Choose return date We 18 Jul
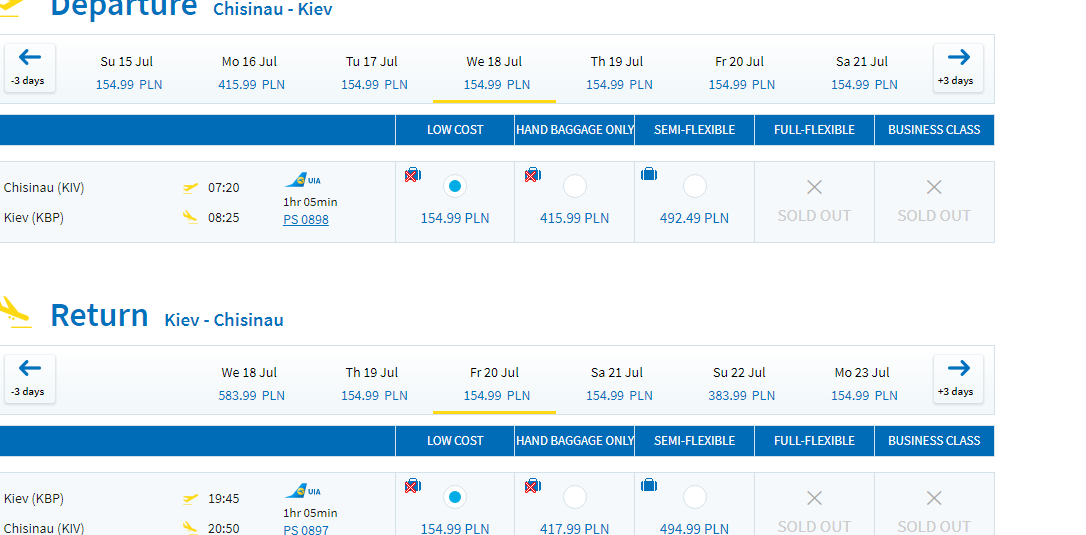This screenshot has height=535, width=1086. (249, 384)
